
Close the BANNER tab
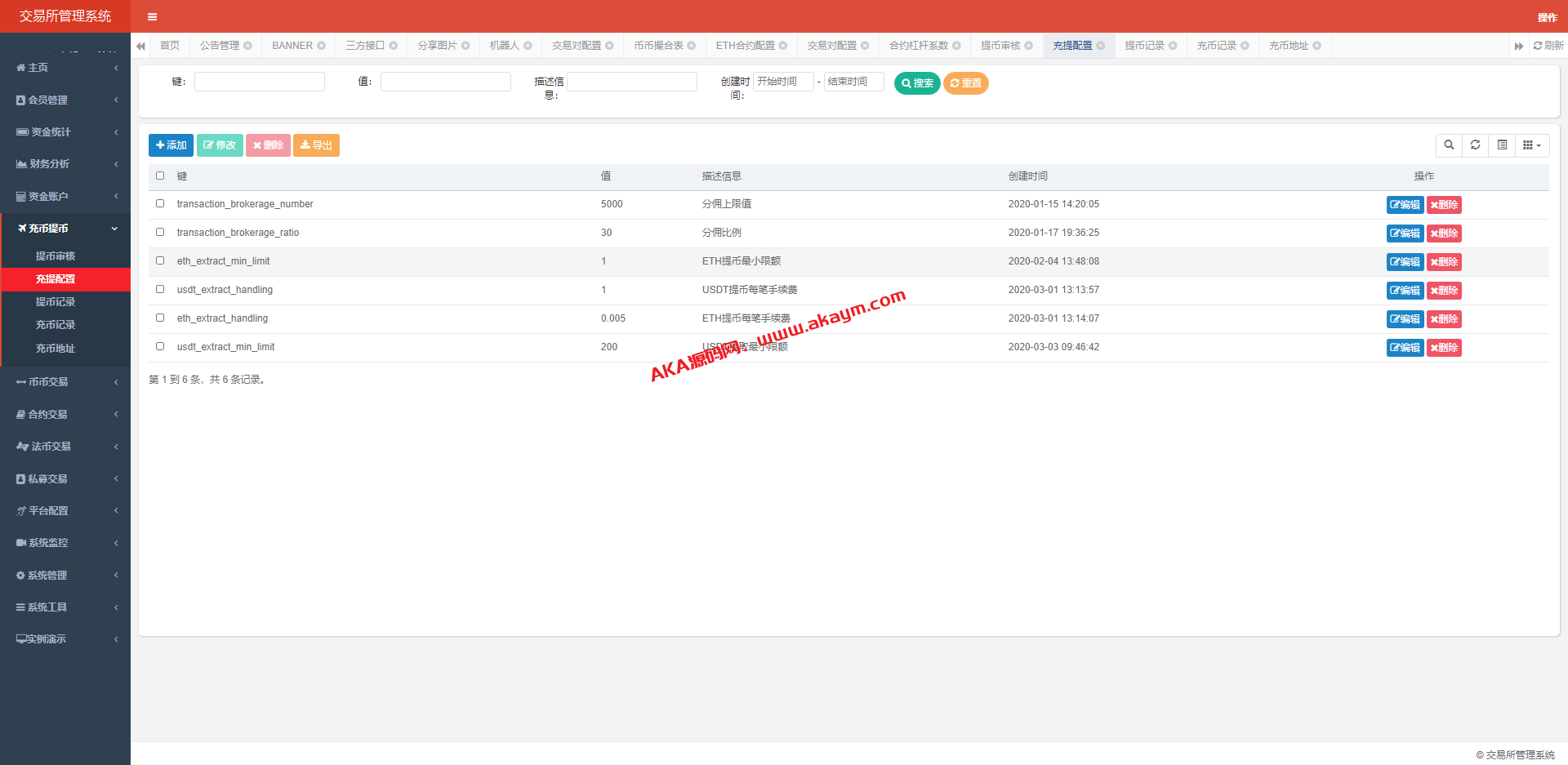pos(322,46)
